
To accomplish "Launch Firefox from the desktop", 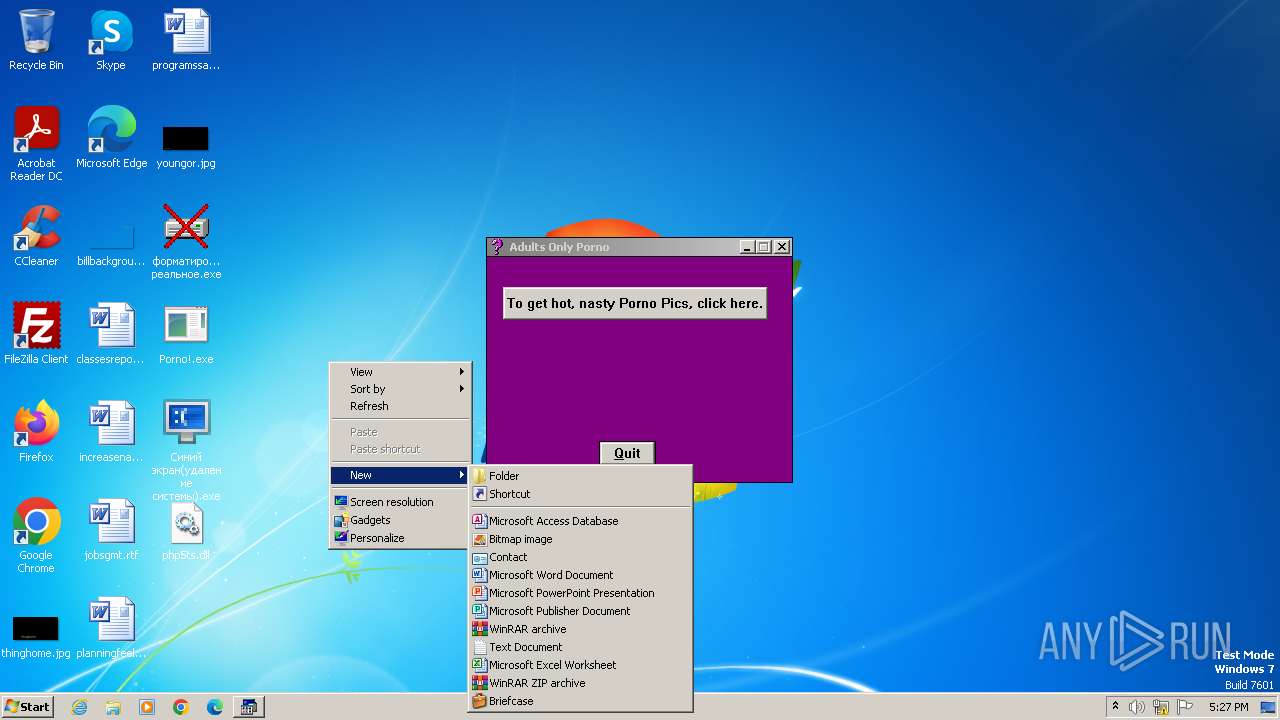I will pos(36,432).
